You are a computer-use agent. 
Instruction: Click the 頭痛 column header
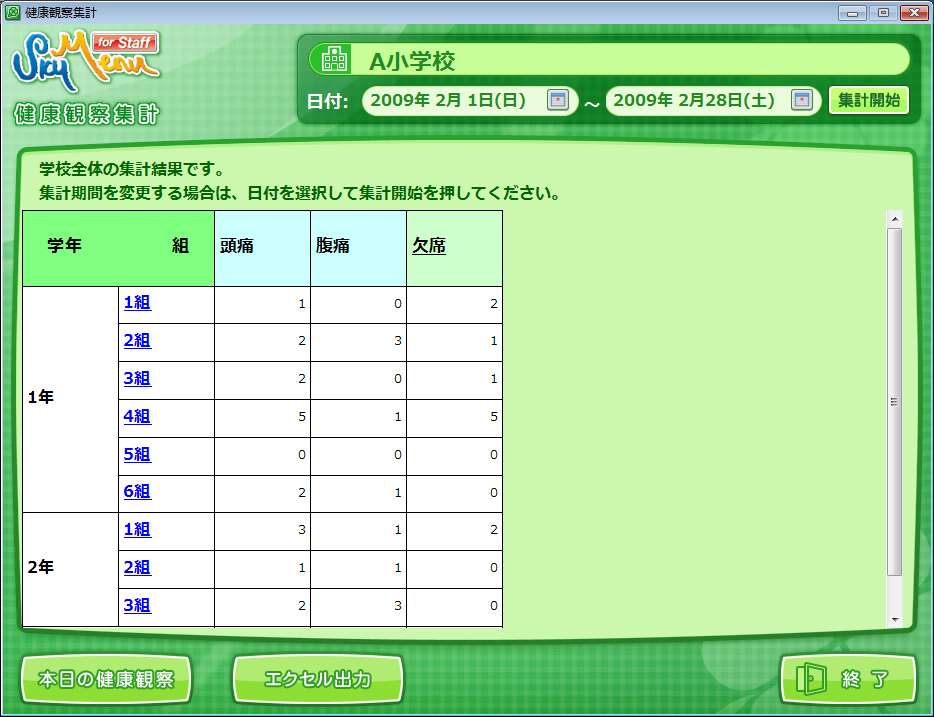(262, 248)
